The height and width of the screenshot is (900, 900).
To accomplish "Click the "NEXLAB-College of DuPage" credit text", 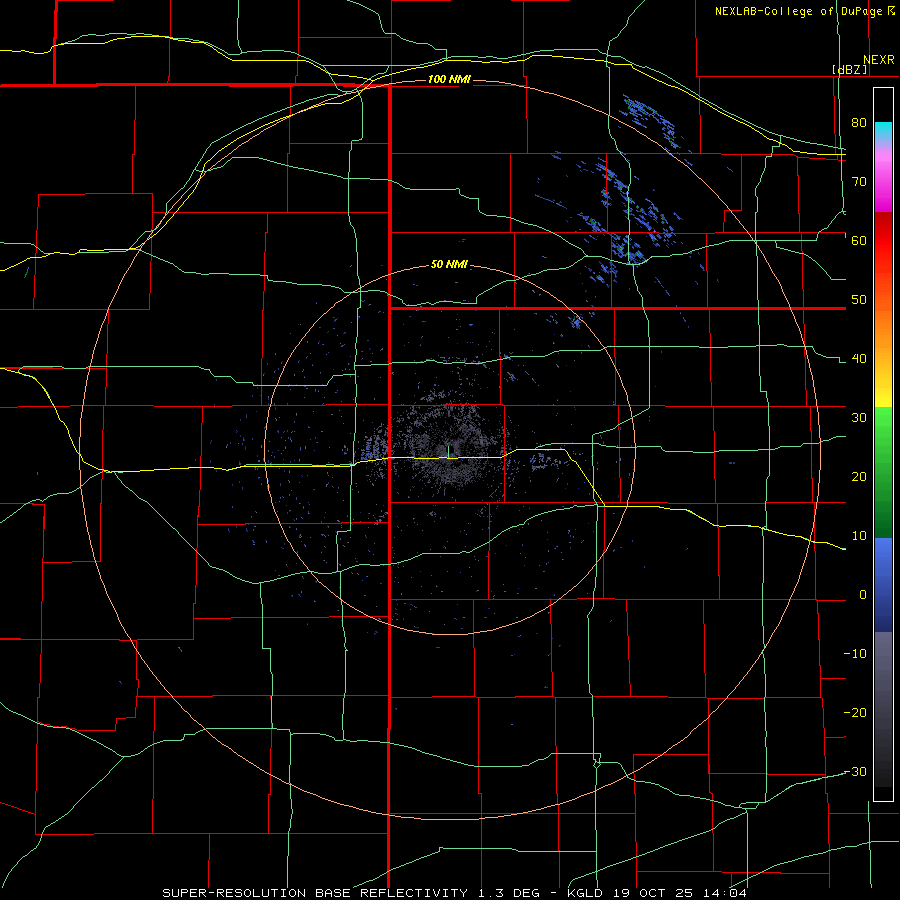I will pos(798,11).
